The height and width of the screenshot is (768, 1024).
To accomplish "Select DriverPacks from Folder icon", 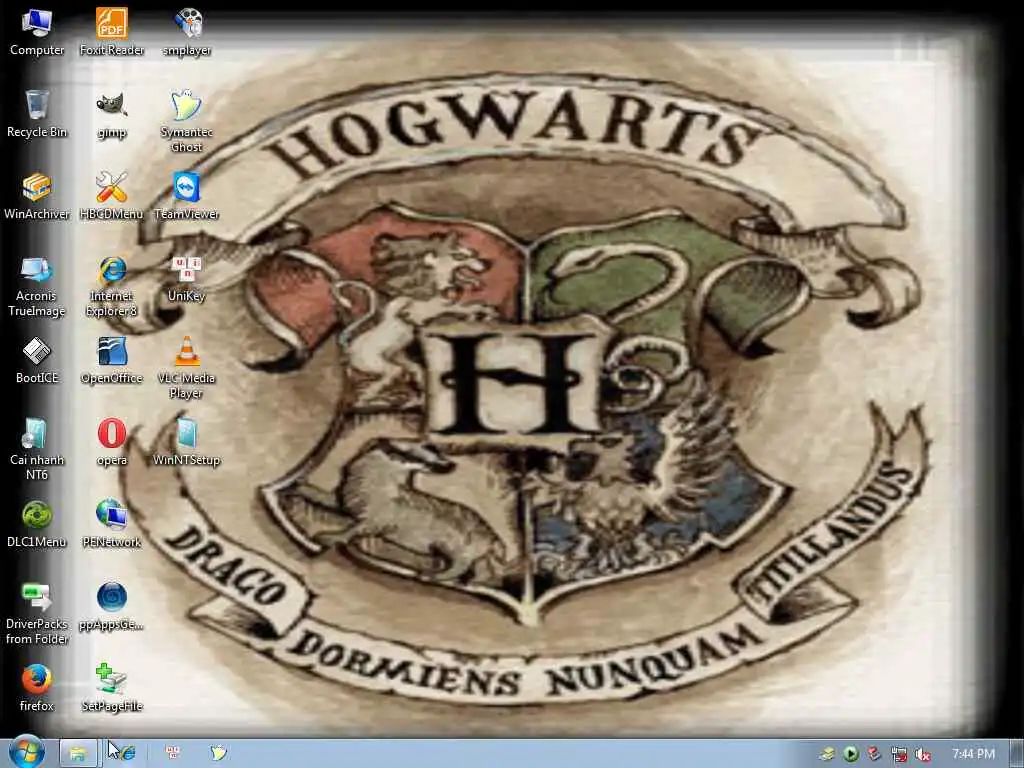I will click(37, 614).
